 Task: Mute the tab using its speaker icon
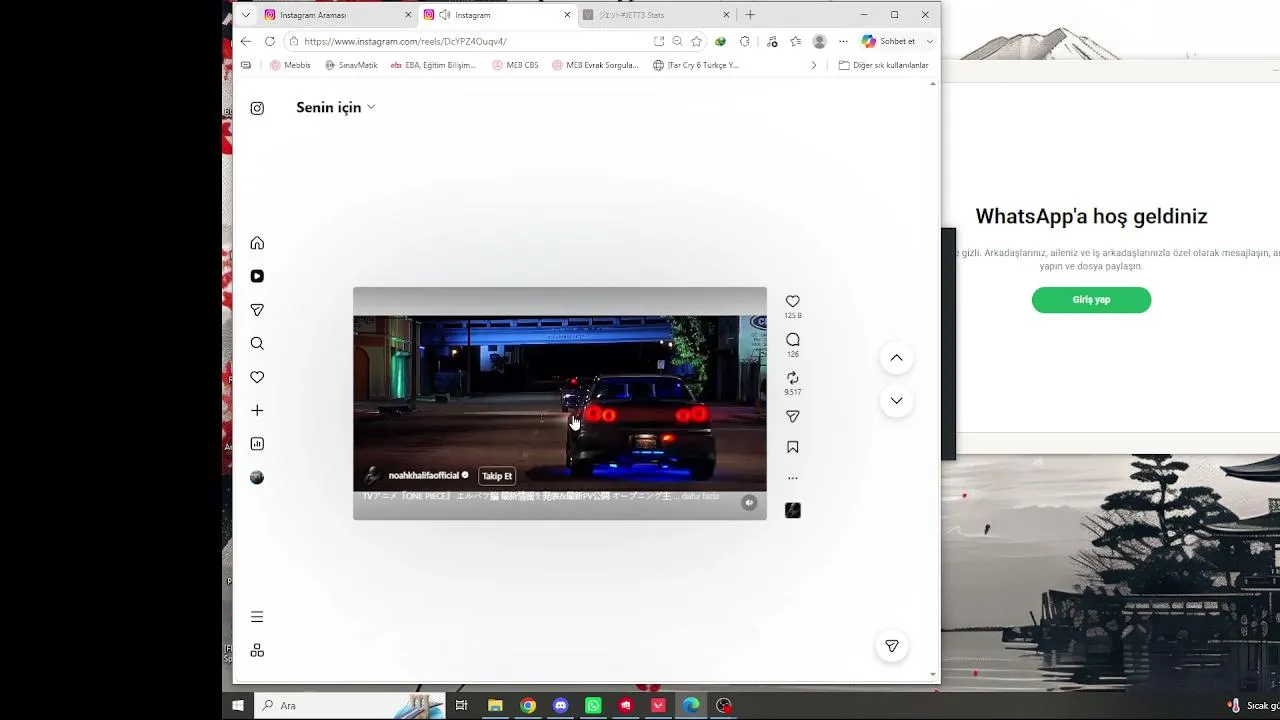coord(445,15)
